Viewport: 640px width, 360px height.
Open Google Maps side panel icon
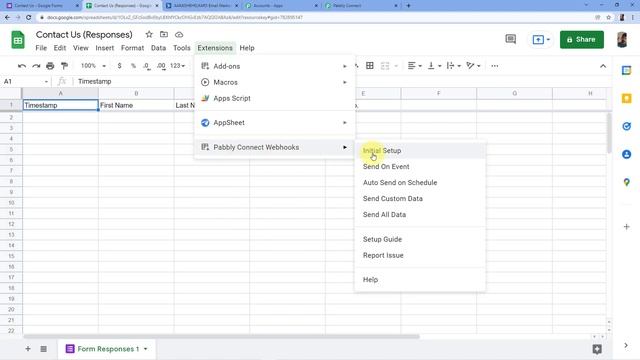click(x=626, y=182)
